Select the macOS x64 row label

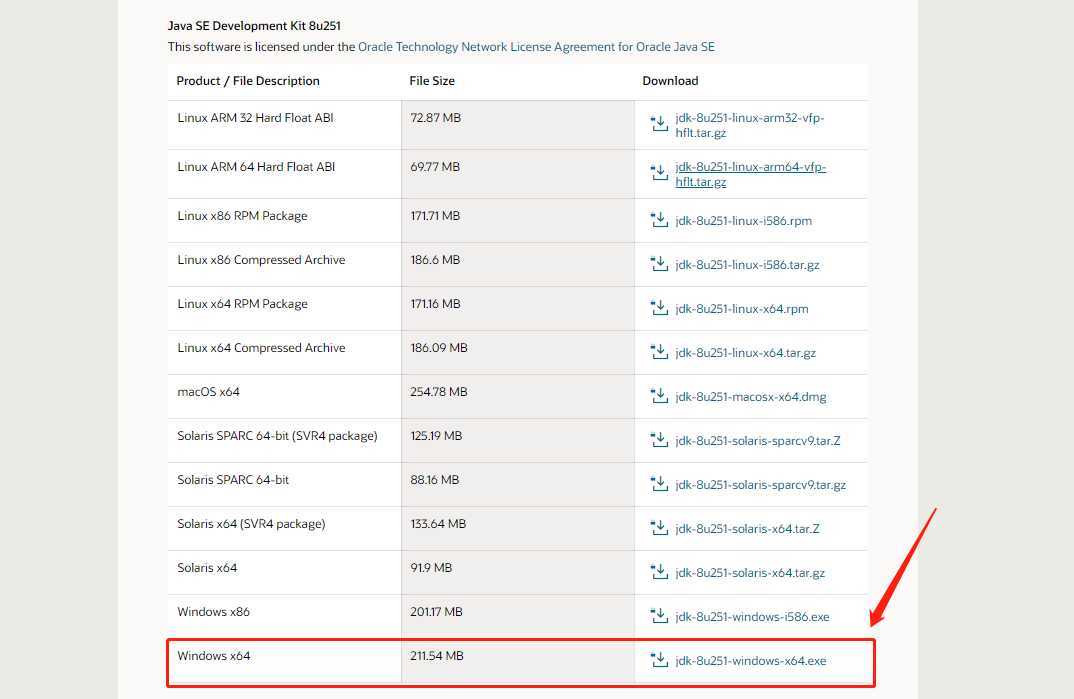coord(208,392)
